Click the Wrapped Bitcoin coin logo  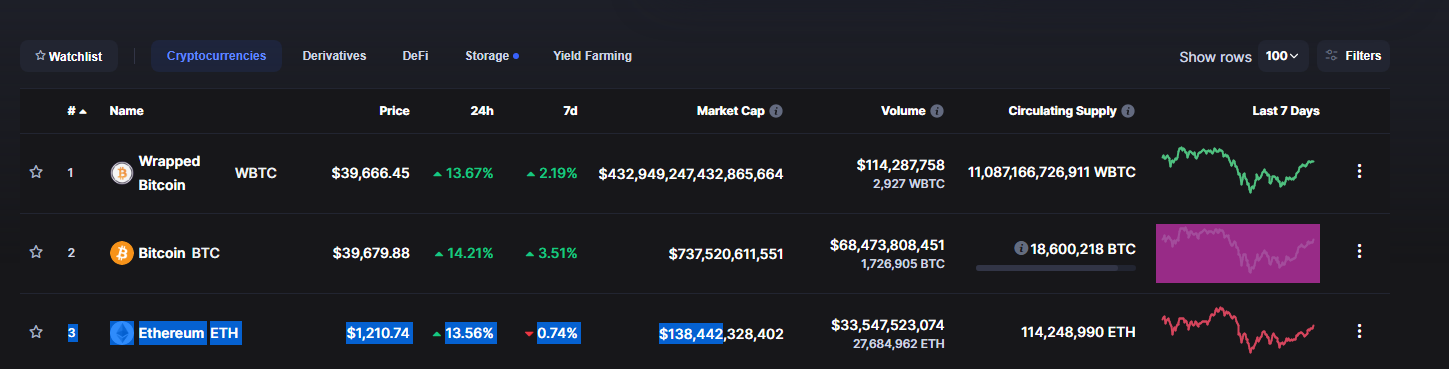[x=121, y=173]
